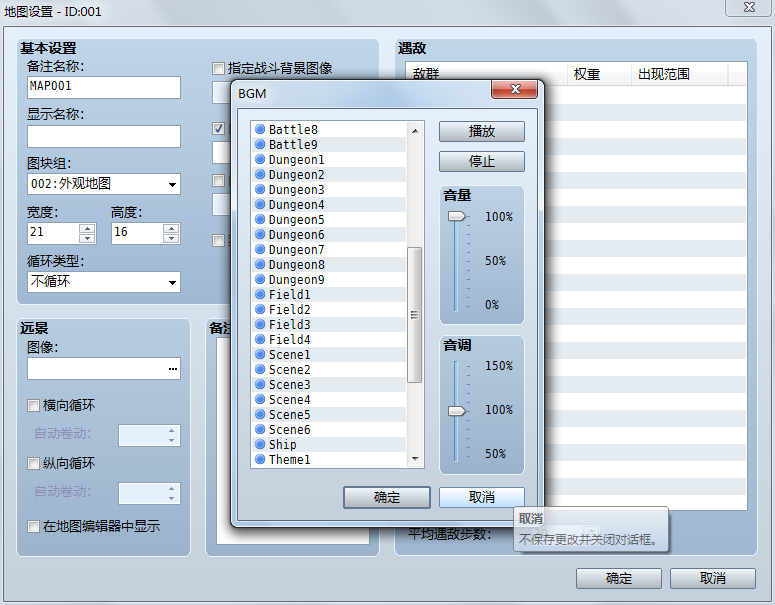Increase the 宽度 value with up arrow
Screen dimensions: 775x605
(x=87, y=228)
